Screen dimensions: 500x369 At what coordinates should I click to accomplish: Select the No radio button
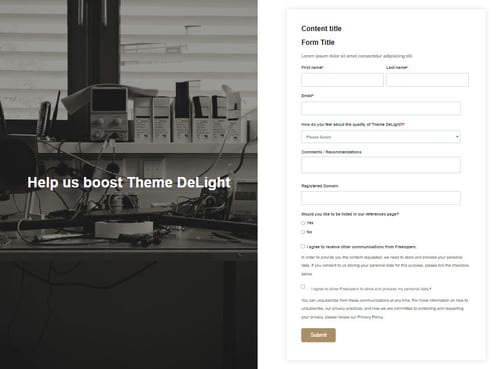pos(303,232)
